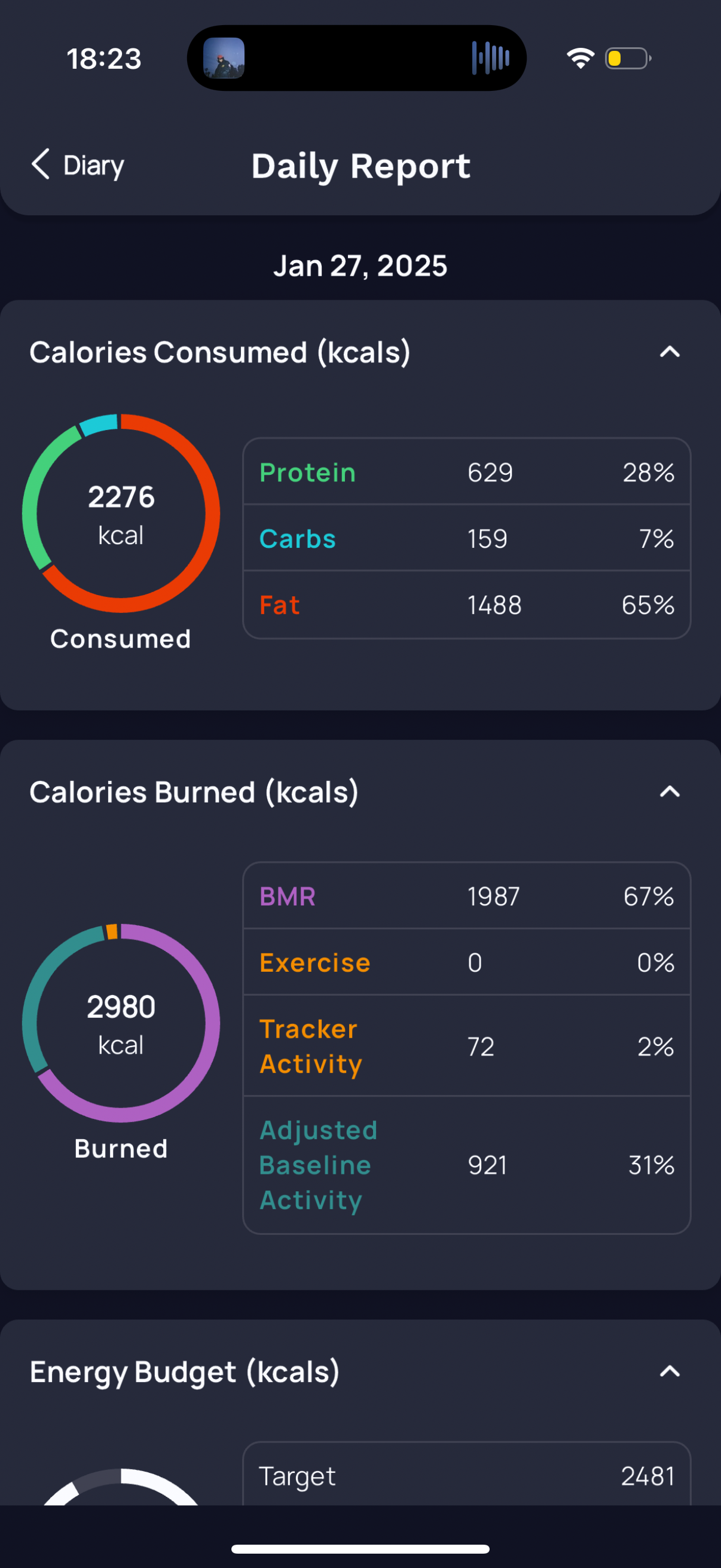Tap the Burned calories donut chart
The width and height of the screenshot is (721, 1568).
(x=121, y=1023)
